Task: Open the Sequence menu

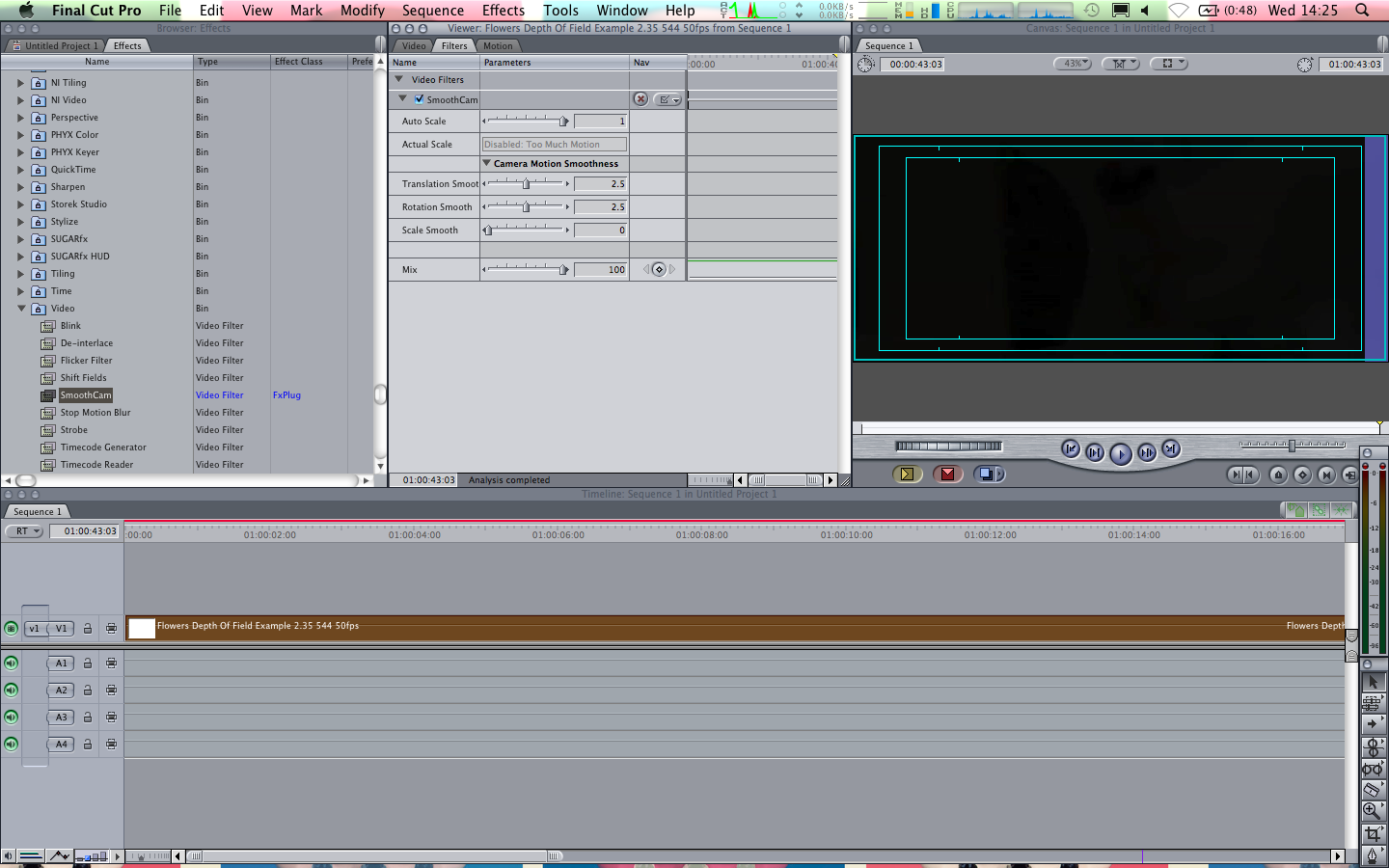Action: pos(433,10)
